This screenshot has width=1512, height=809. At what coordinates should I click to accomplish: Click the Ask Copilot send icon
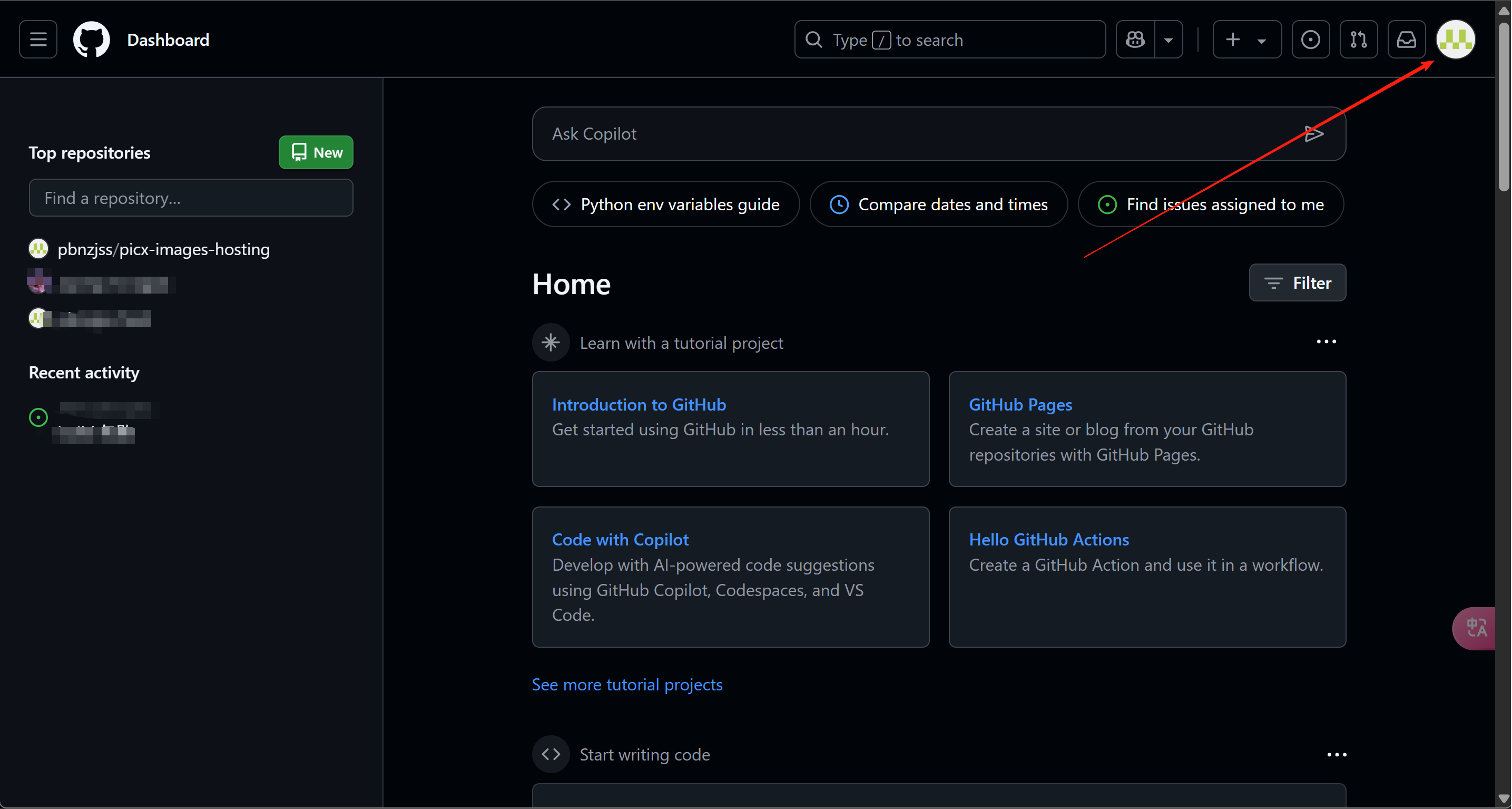(x=1314, y=134)
